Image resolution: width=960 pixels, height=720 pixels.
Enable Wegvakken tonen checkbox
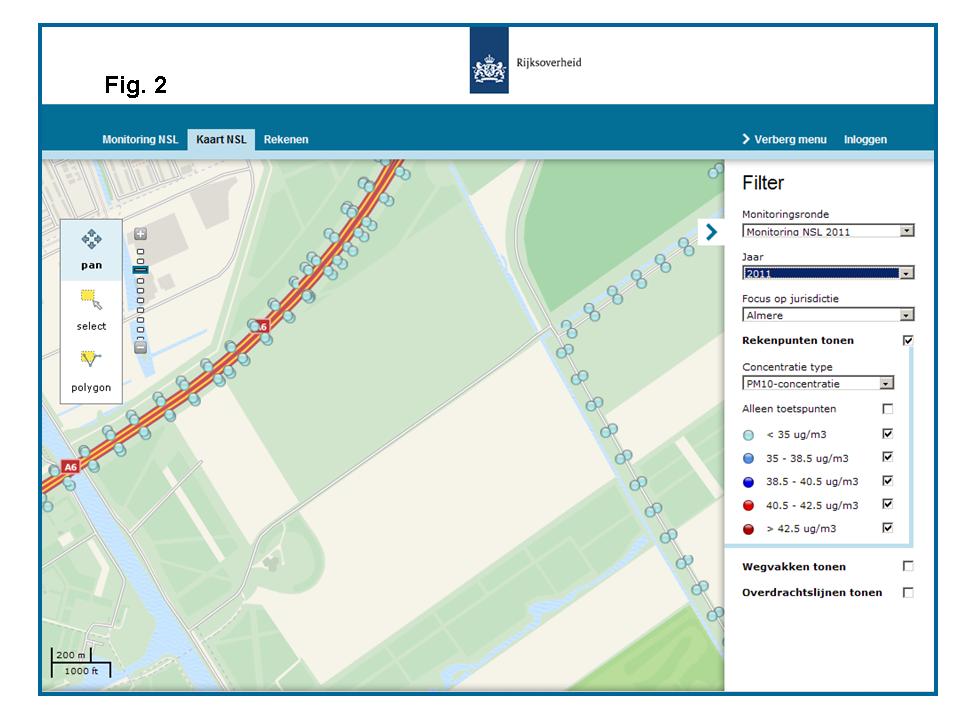[x=908, y=566]
